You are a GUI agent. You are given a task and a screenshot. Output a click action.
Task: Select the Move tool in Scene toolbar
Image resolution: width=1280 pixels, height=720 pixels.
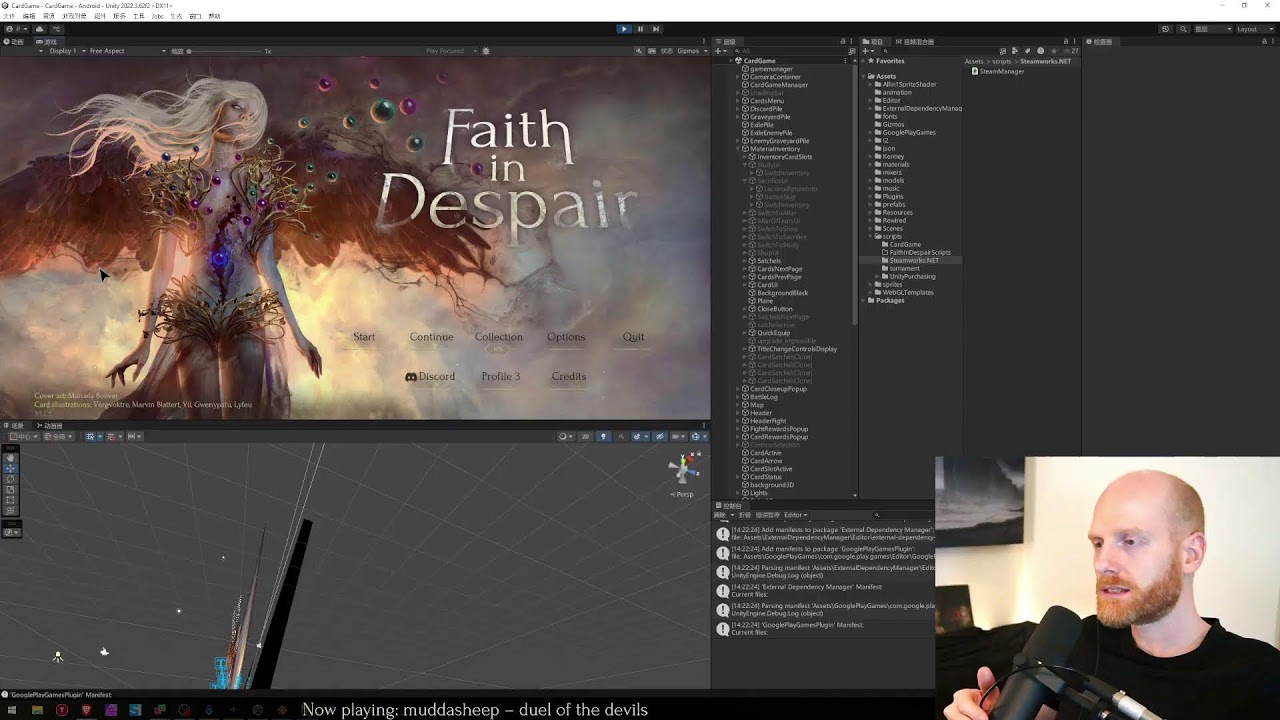click(x=11, y=468)
